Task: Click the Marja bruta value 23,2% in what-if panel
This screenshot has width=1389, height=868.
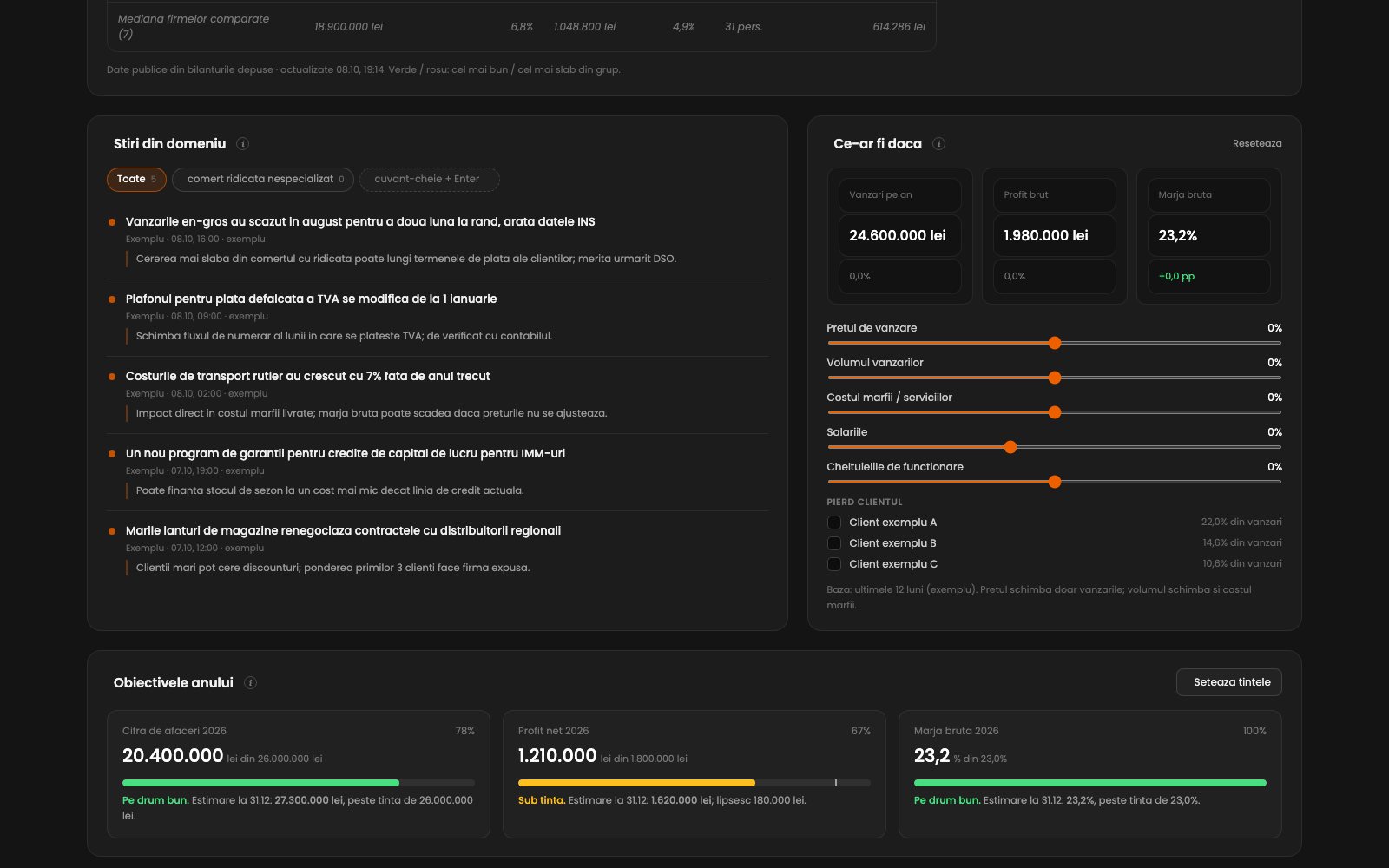Action: (x=1178, y=236)
